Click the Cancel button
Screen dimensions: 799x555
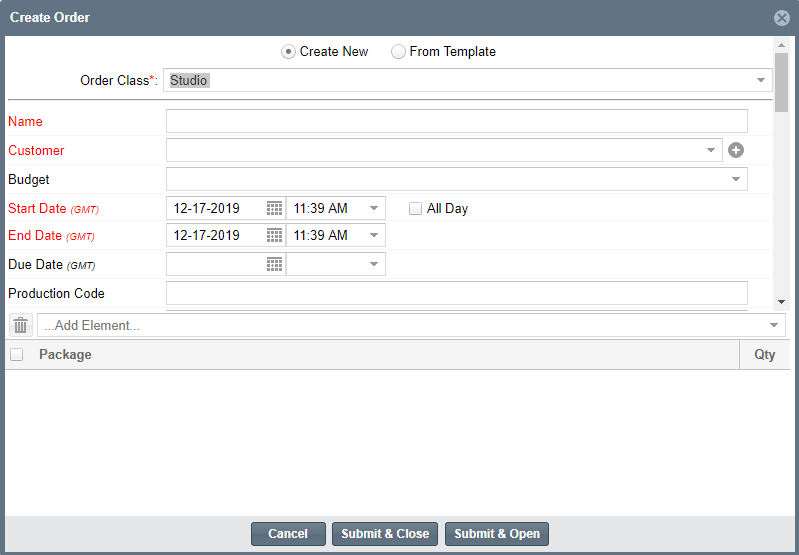pyautogui.click(x=288, y=534)
